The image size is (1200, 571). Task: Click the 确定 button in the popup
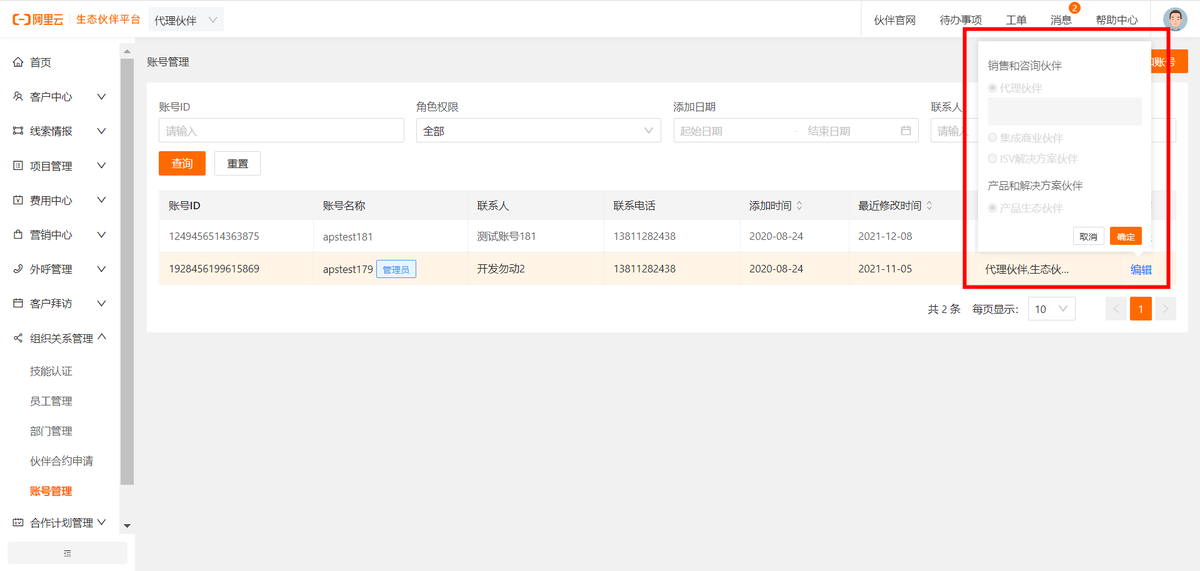pyautogui.click(x=1125, y=237)
